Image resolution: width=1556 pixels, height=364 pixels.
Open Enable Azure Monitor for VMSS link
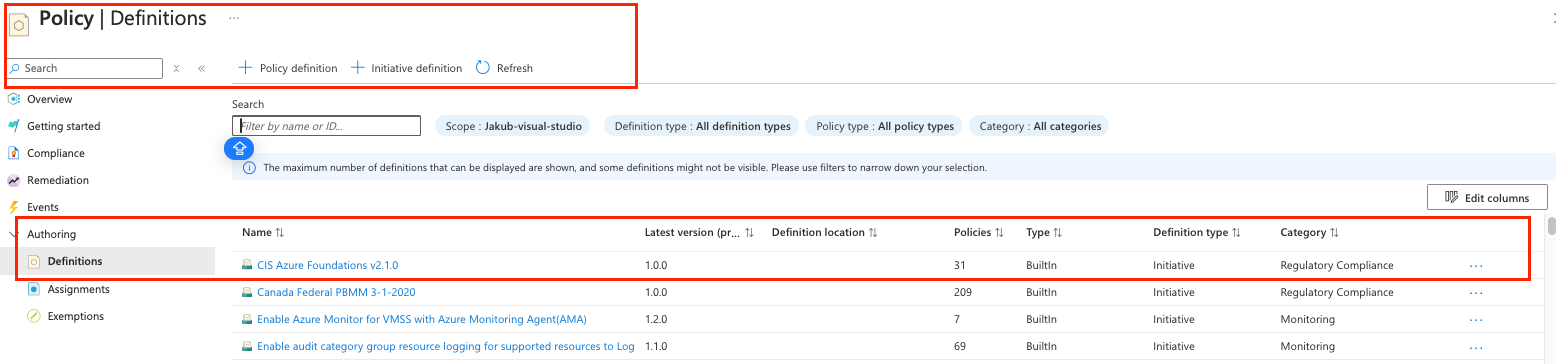(422, 319)
